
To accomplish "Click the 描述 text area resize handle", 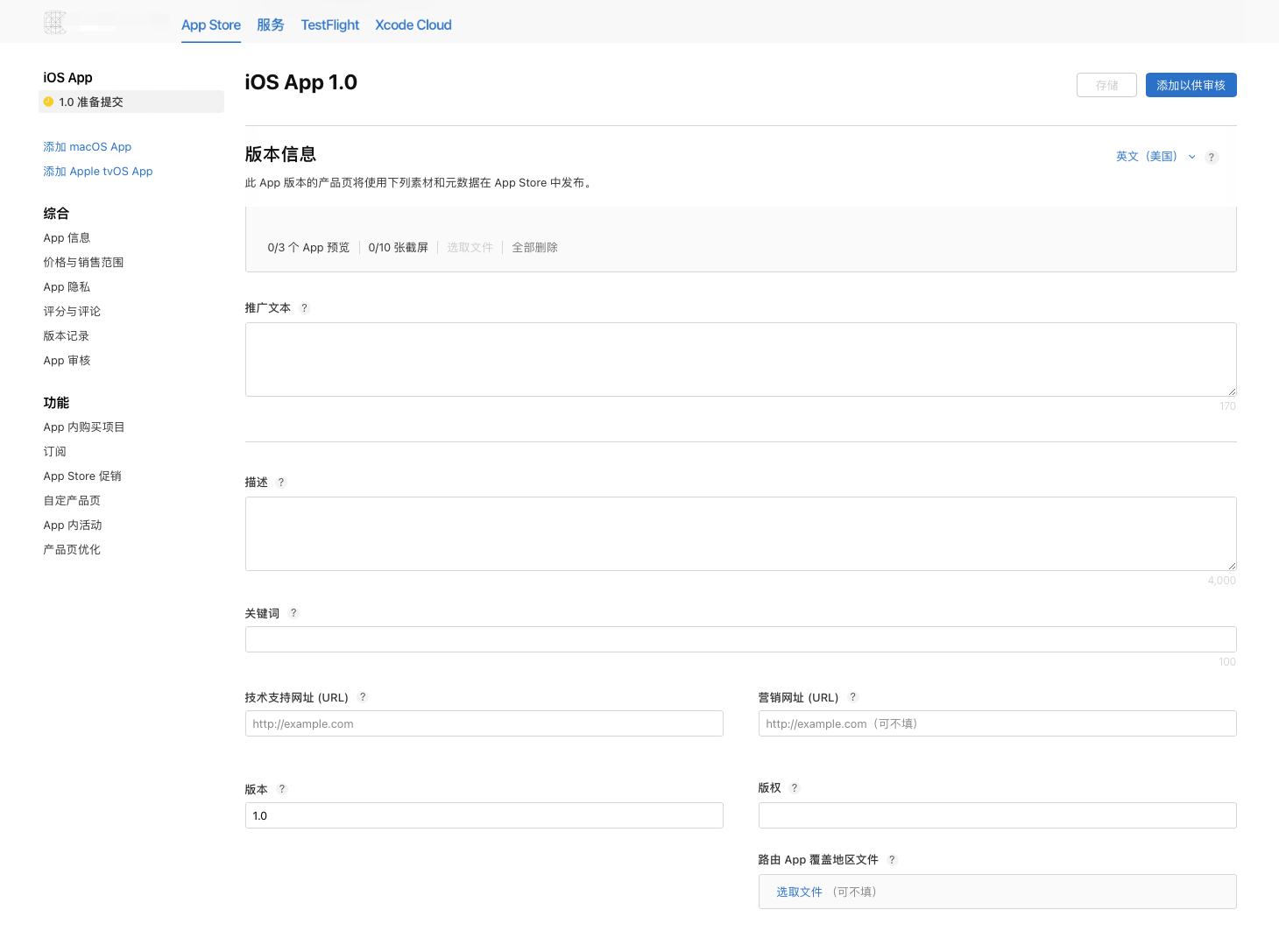I will coord(1232,566).
